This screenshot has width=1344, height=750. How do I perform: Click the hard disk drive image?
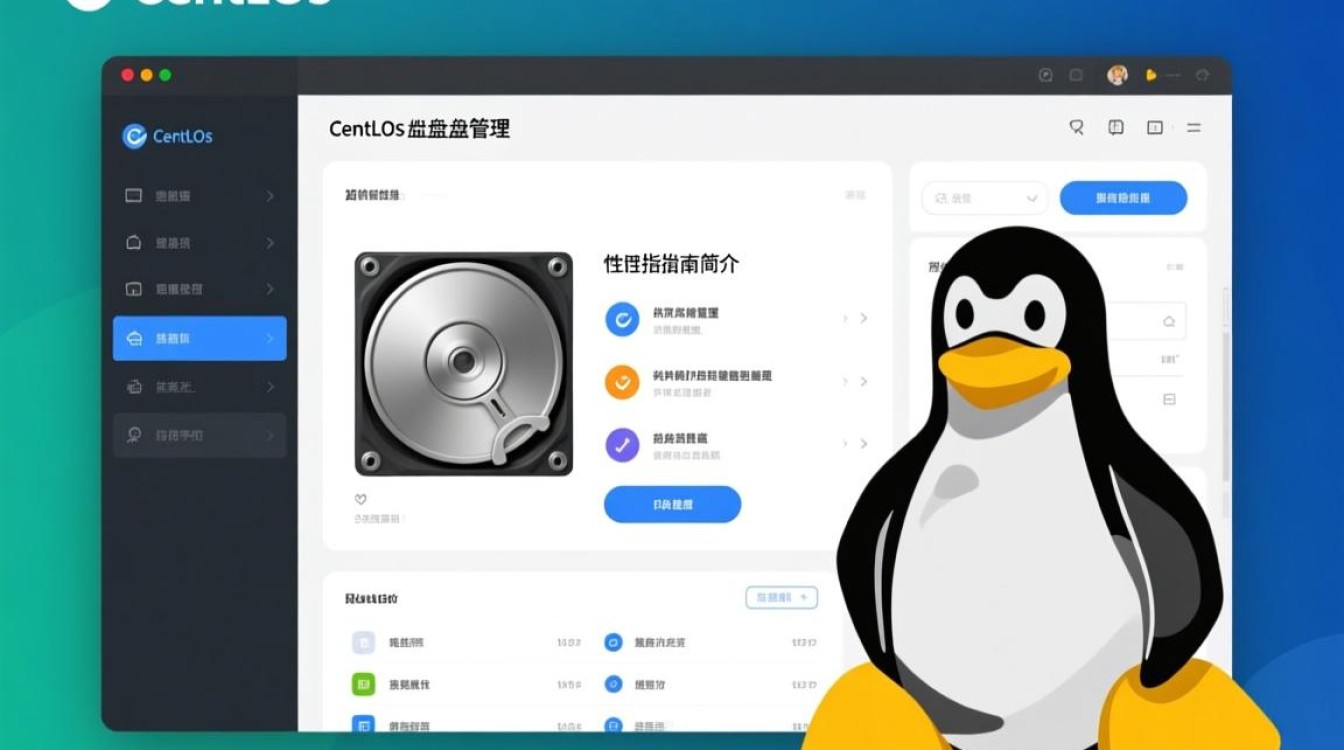tap(464, 364)
